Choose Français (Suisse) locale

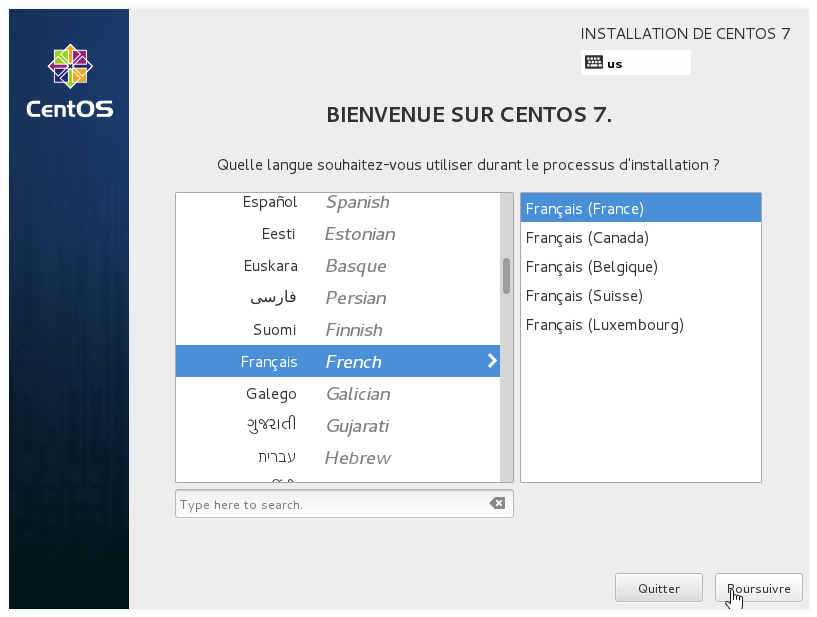(x=641, y=296)
